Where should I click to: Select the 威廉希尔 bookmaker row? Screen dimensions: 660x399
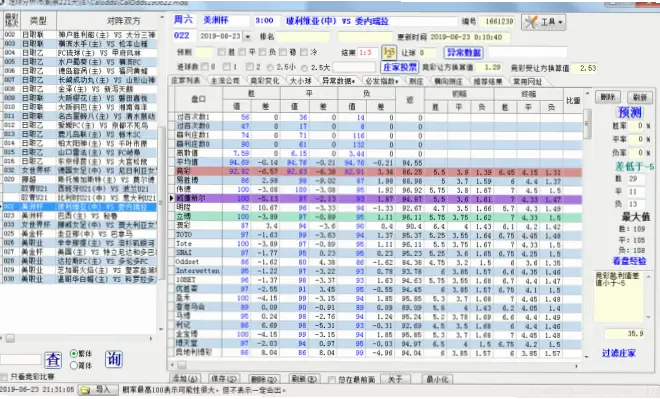pyautogui.click(x=378, y=198)
